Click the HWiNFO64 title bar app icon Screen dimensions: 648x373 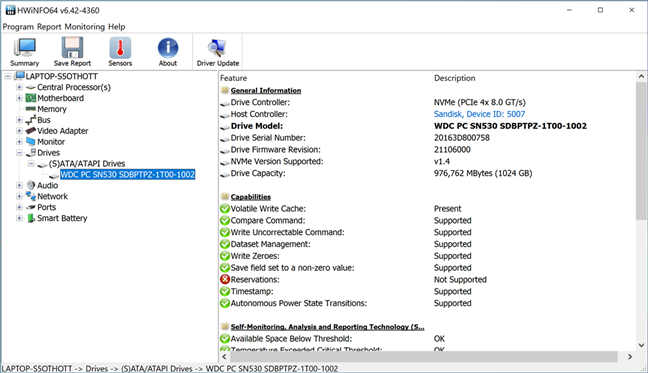click(x=10, y=10)
